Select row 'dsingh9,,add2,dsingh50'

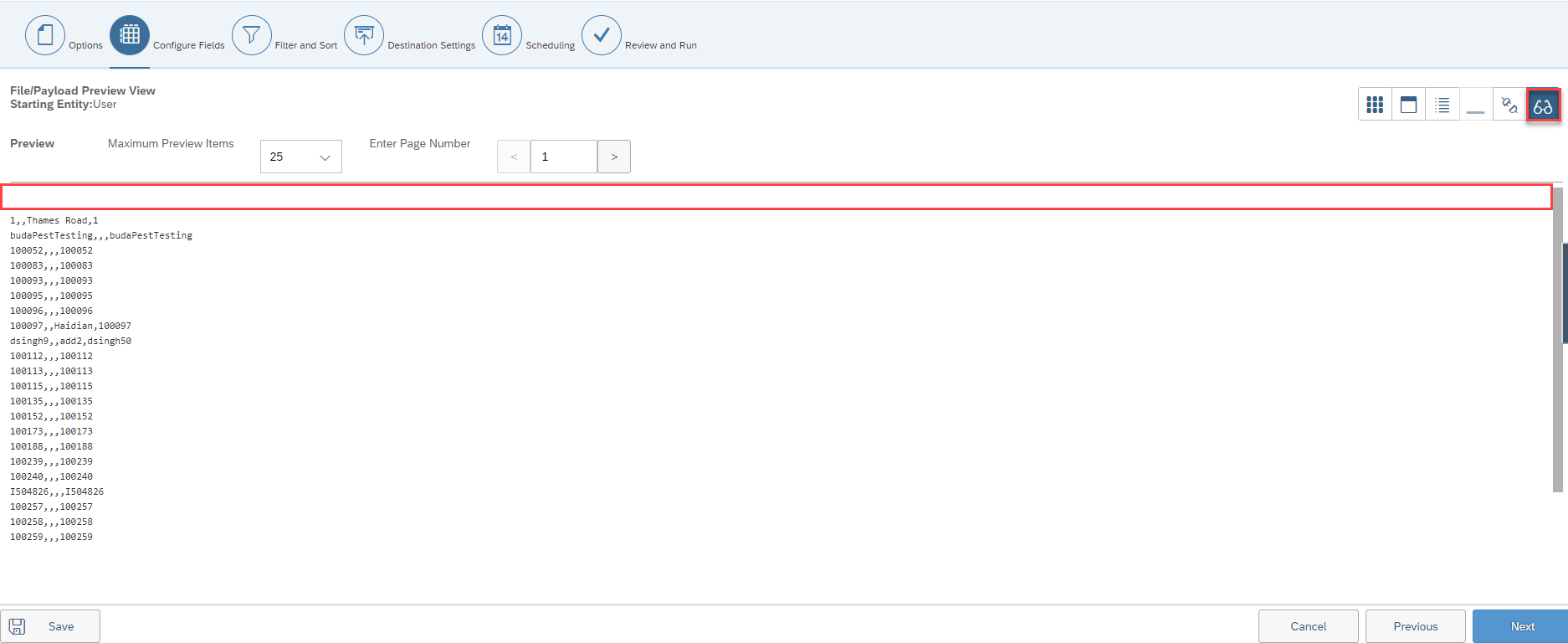click(x=71, y=341)
